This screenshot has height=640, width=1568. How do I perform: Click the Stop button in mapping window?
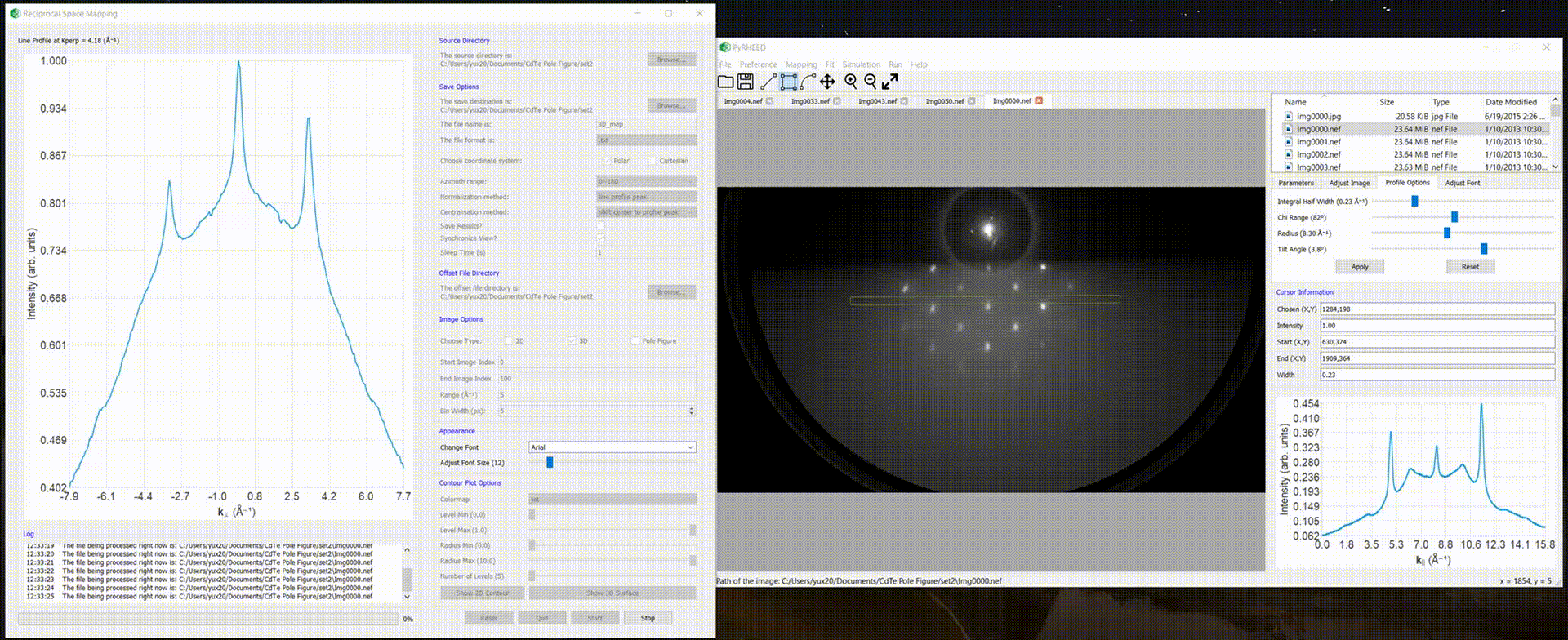[x=648, y=618]
